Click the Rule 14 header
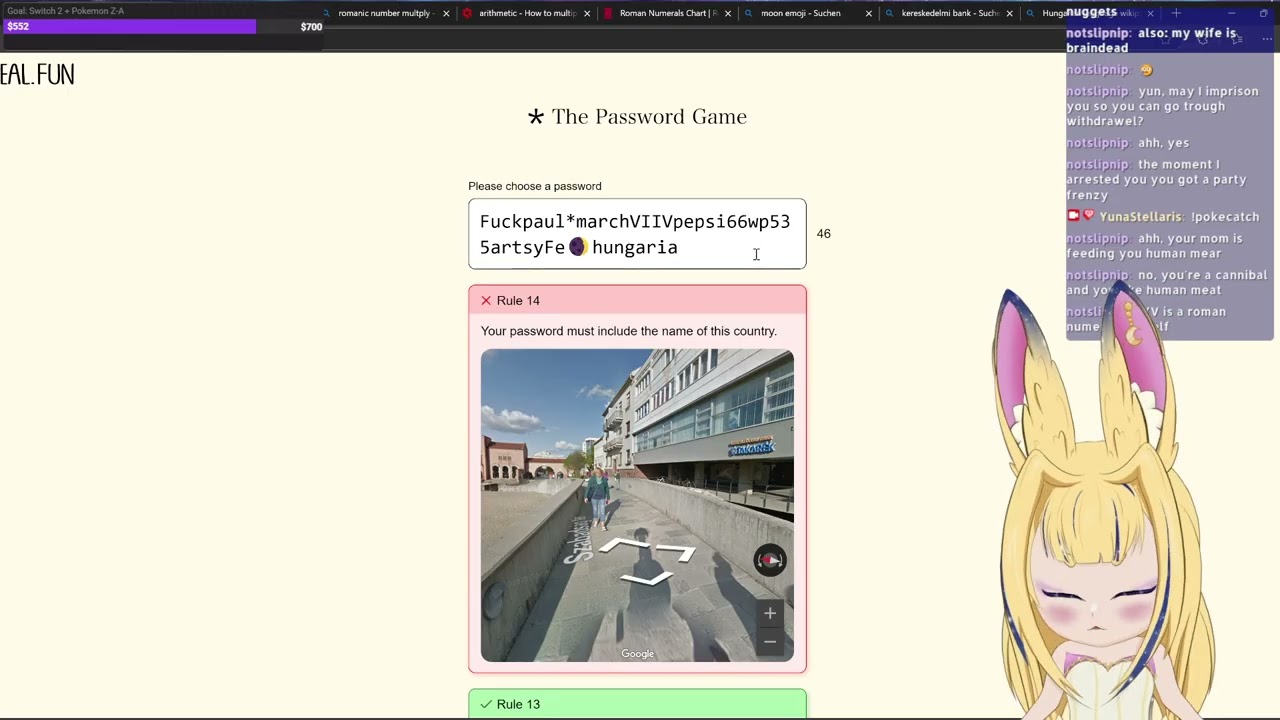The image size is (1280, 720). pyautogui.click(x=637, y=300)
